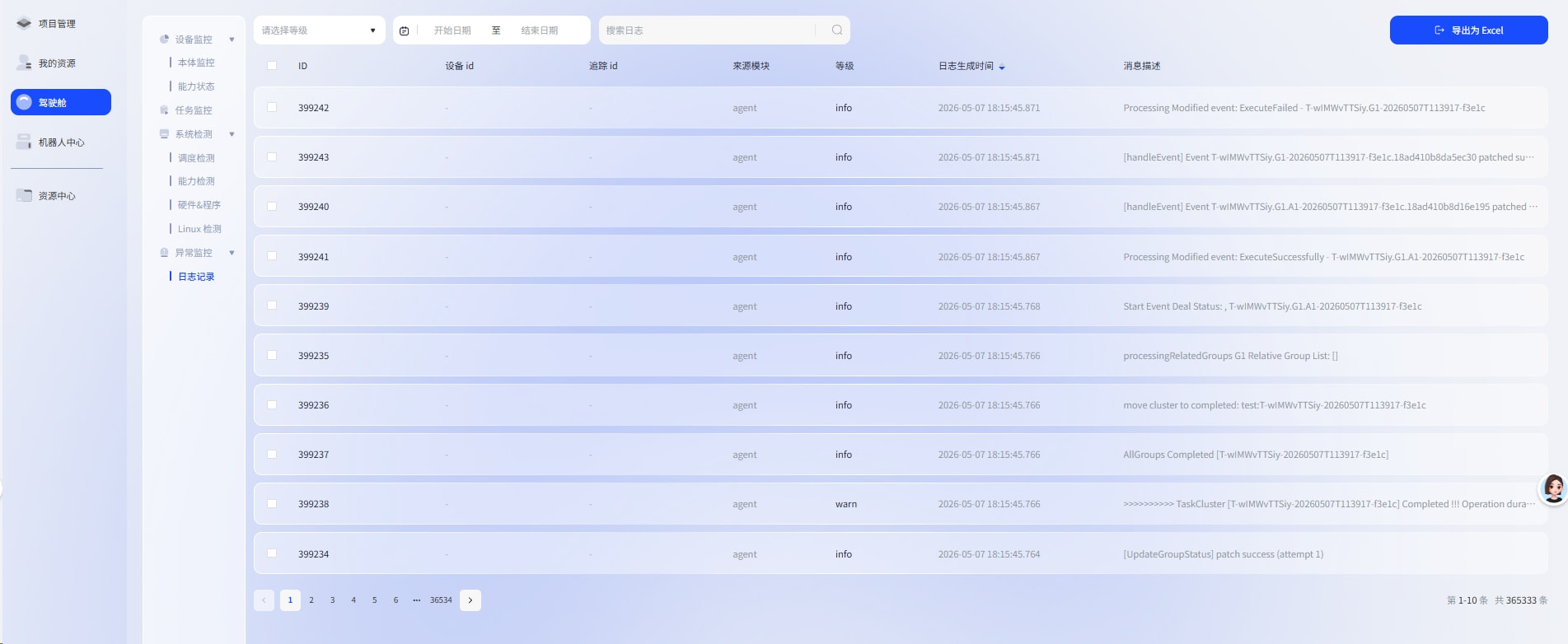The image size is (1568, 644).
Task: Click the 追踪 id column header
Action: coord(602,65)
